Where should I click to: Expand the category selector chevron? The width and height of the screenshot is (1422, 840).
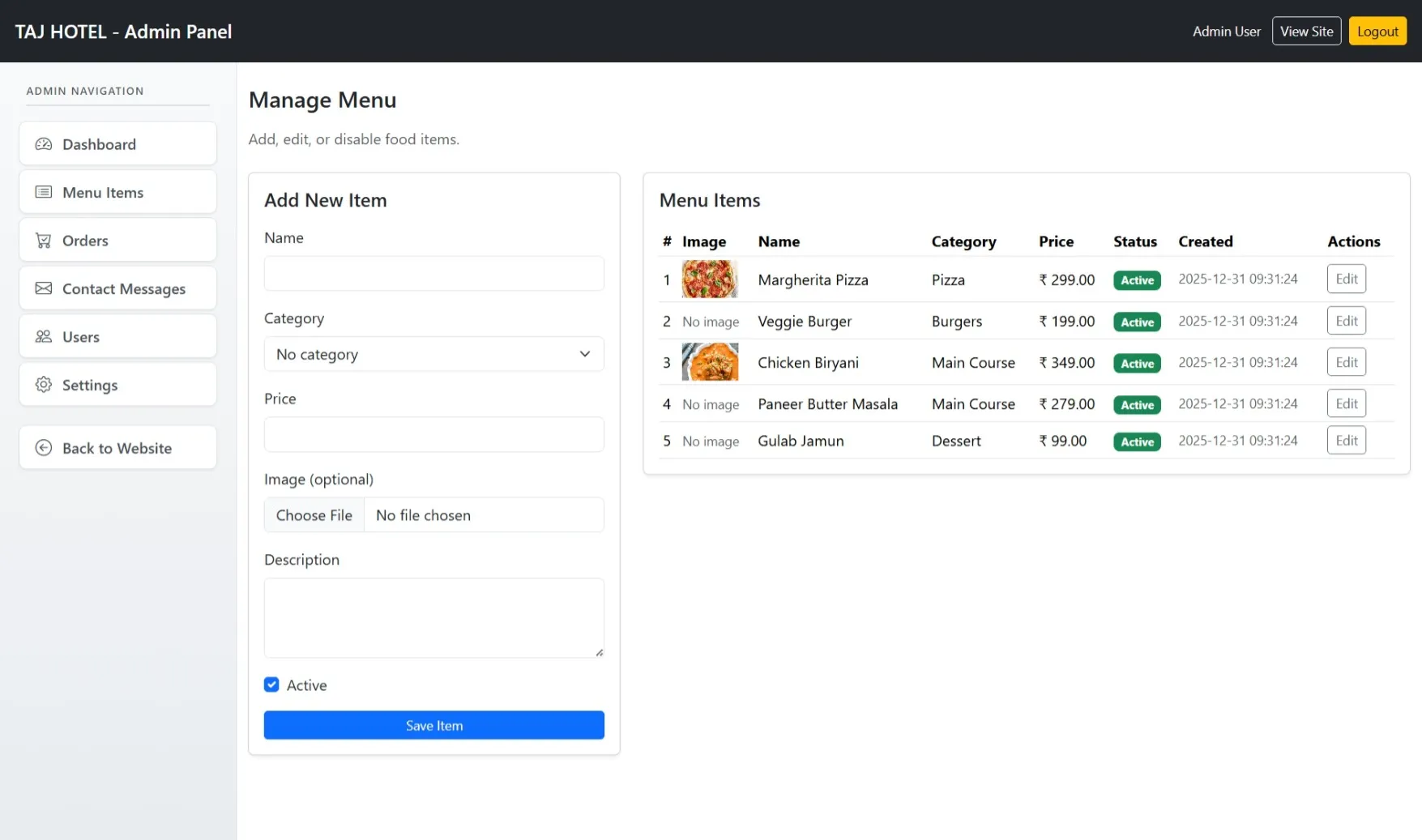pyautogui.click(x=584, y=354)
